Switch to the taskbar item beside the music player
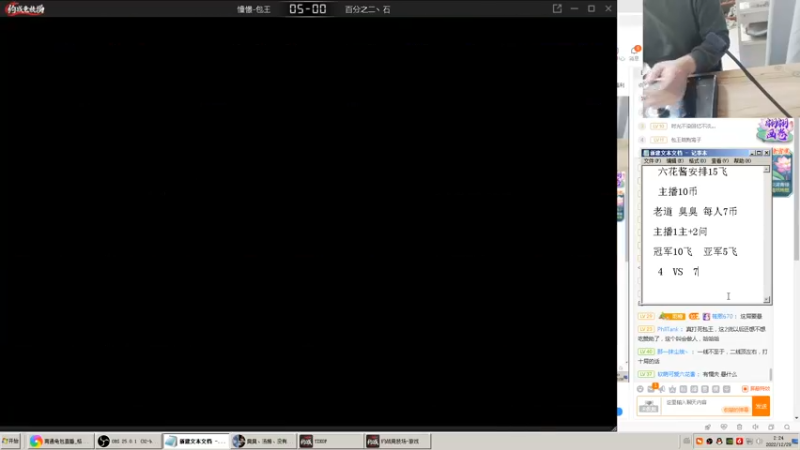 tap(330, 441)
